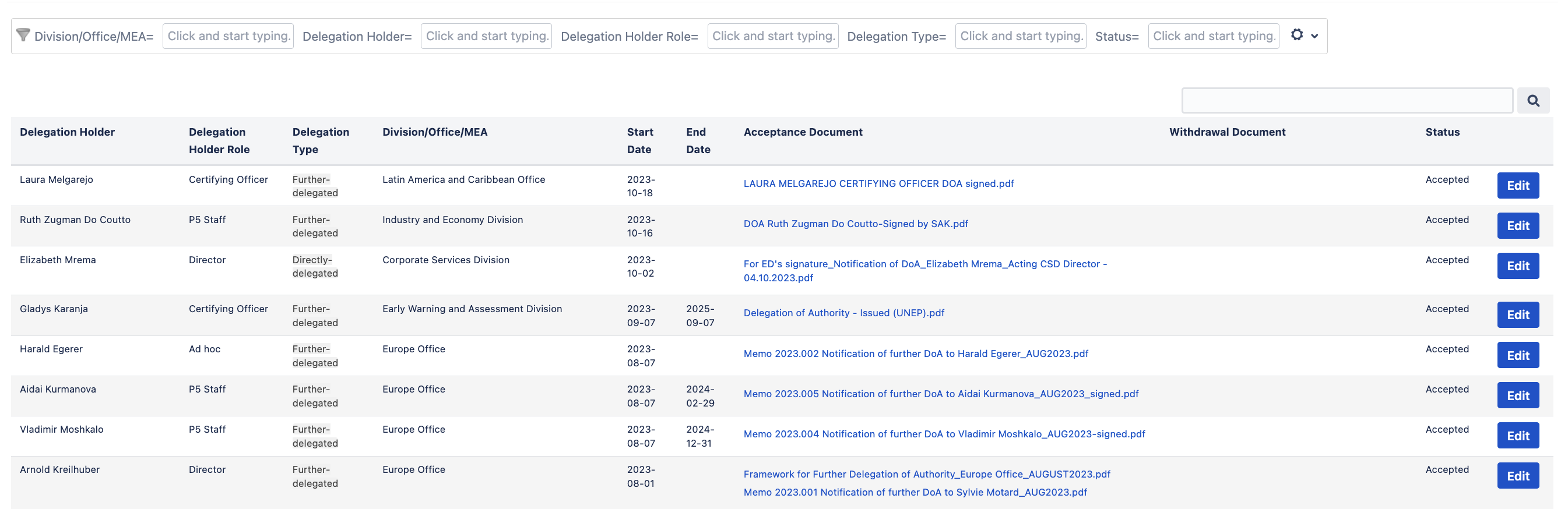Edit Gladys Karanja's delegation row
Viewport: 1568px width, 509px height.
1518,315
